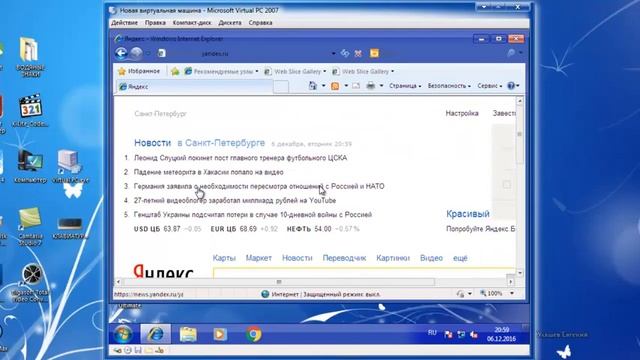The height and width of the screenshot is (360, 640).
Task: Expand the address bar history dropdown
Action: 333,53
